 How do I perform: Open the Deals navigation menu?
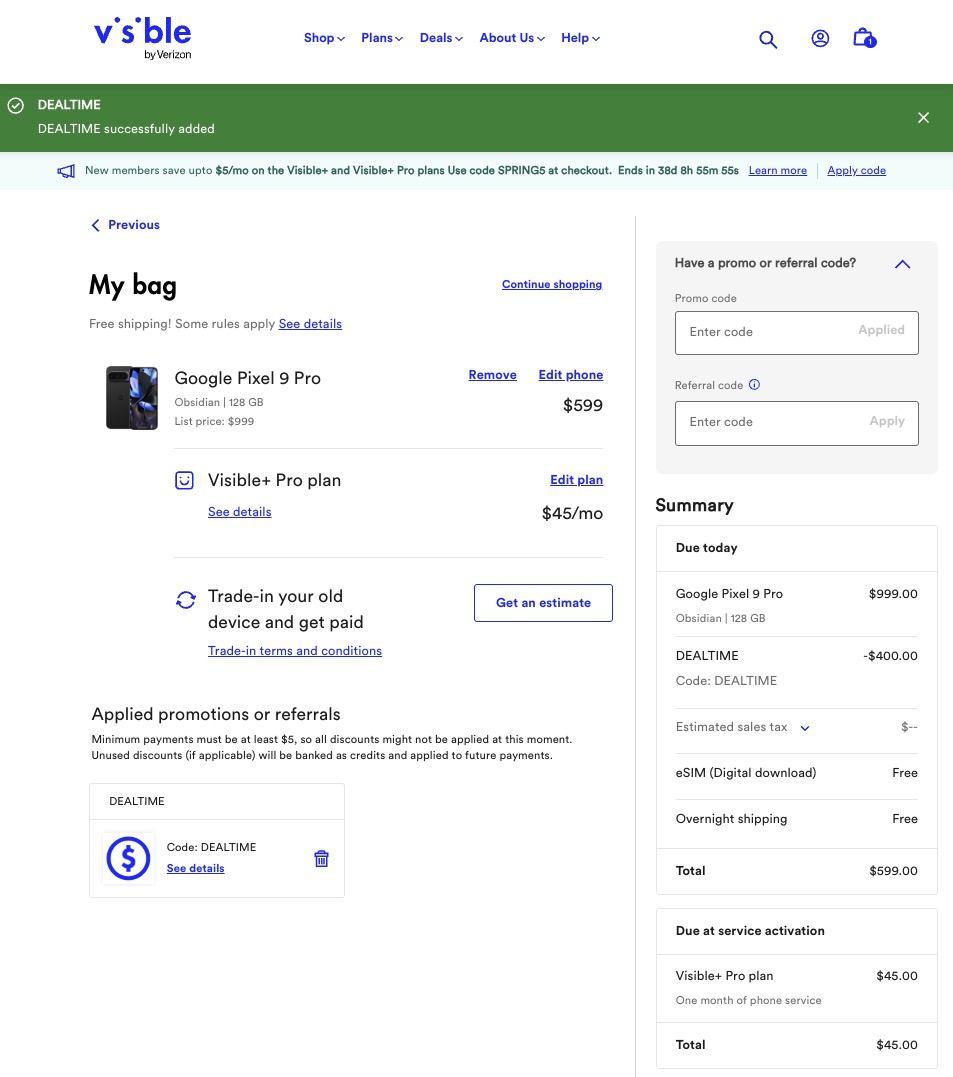(x=441, y=38)
